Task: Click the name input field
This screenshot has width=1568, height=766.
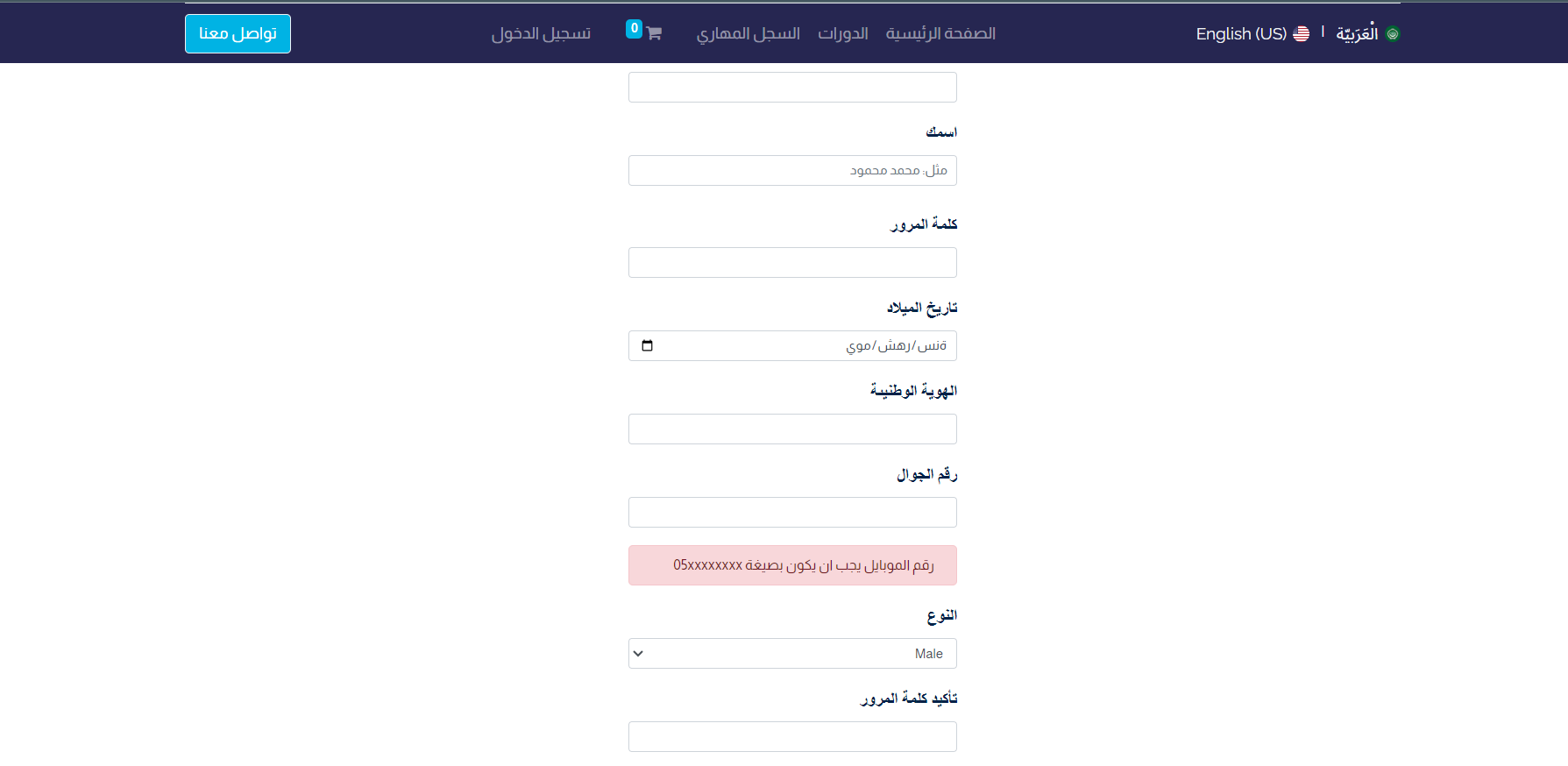Action: pyautogui.click(x=792, y=171)
